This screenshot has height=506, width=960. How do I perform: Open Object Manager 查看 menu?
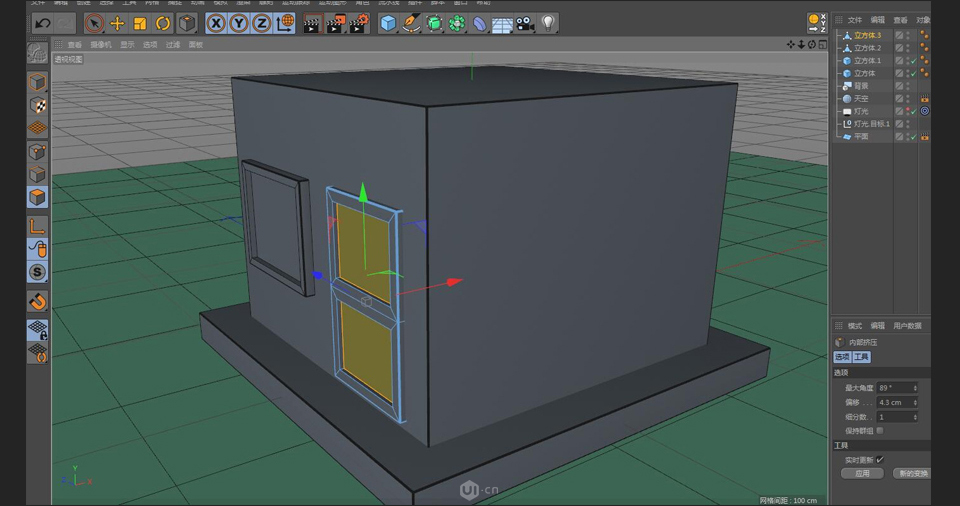[x=901, y=20]
